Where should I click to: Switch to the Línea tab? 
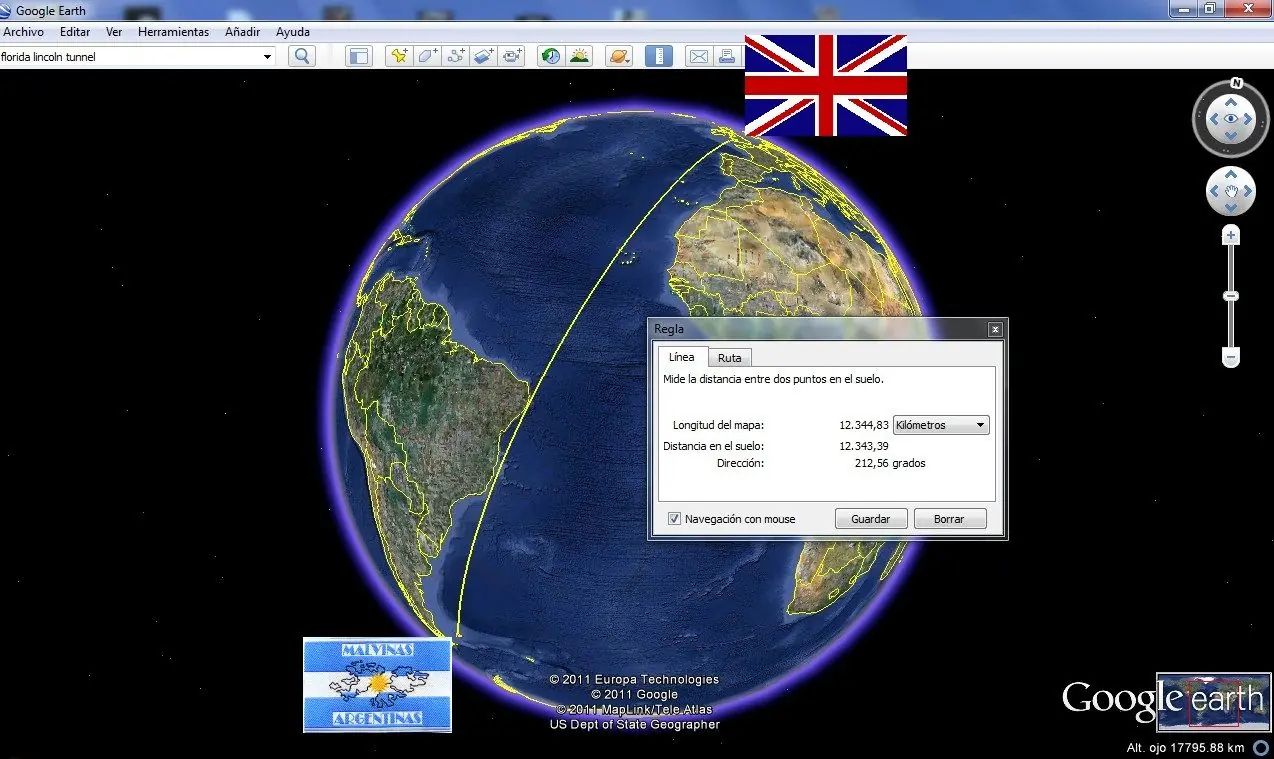pyautogui.click(x=681, y=357)
